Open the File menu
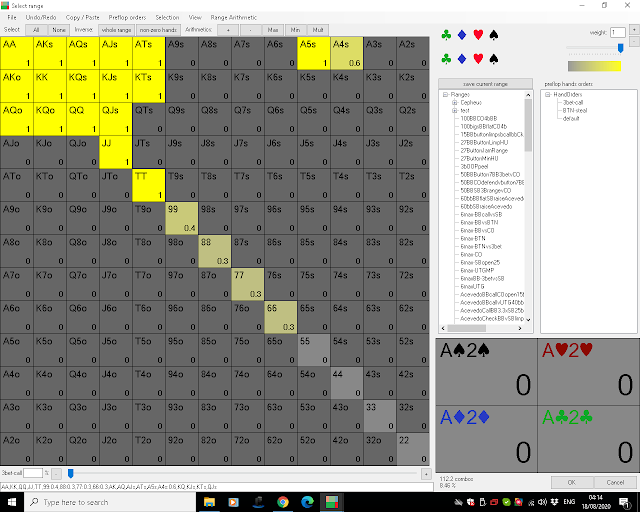 12,18
